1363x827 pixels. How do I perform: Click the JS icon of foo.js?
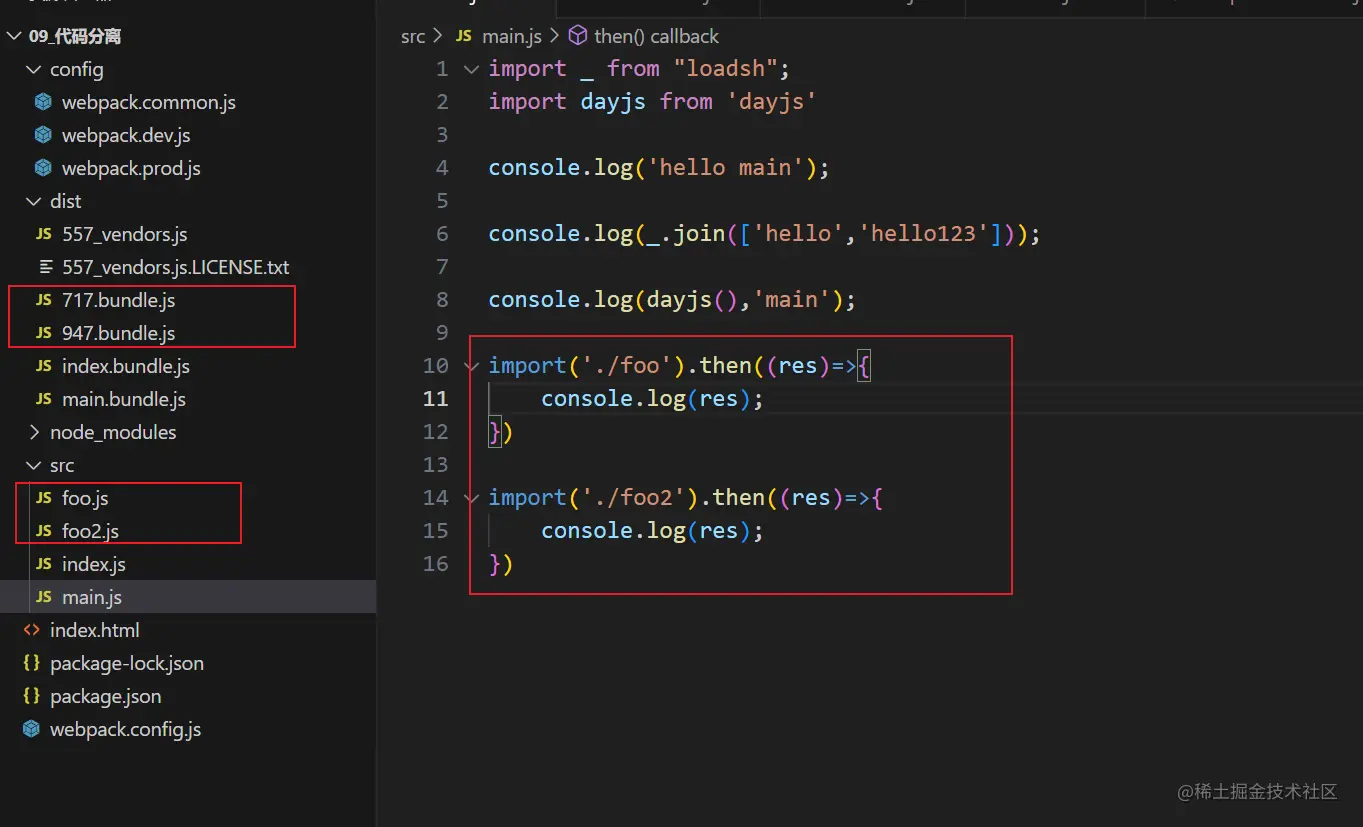pyautogui.click(x=43, y=498)
